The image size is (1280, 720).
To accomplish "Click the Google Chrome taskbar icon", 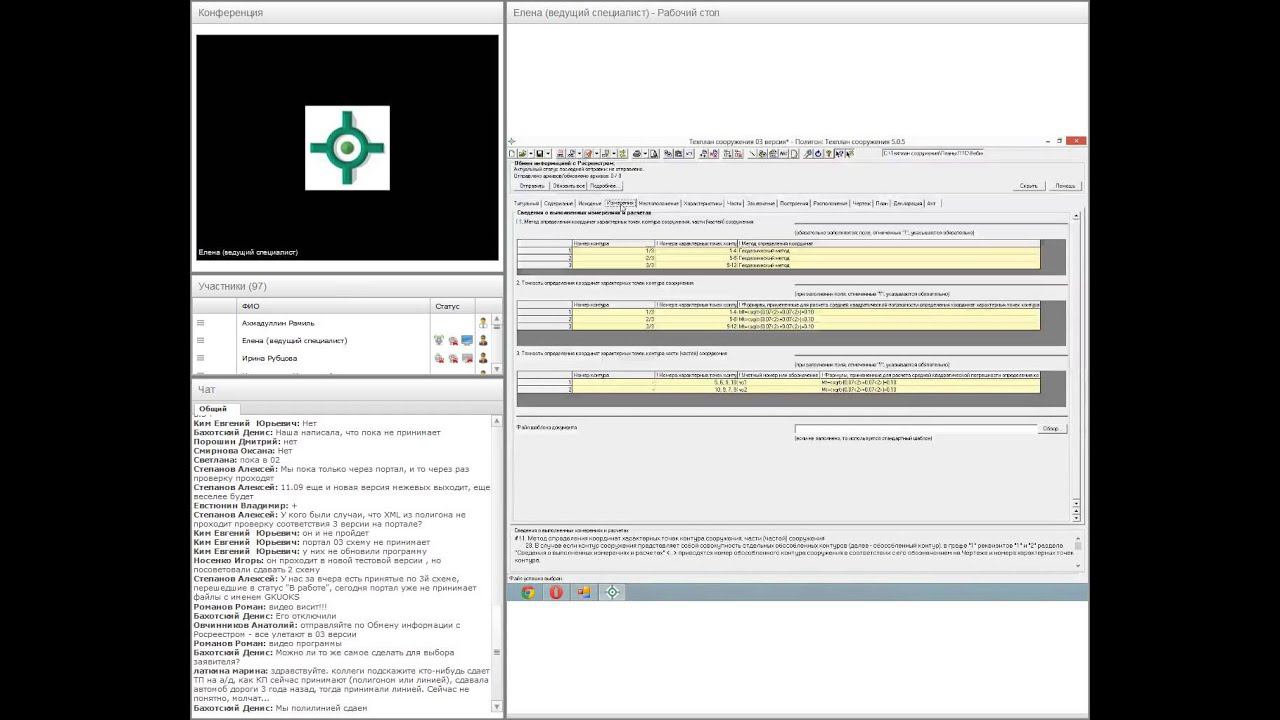I will 528,592.
